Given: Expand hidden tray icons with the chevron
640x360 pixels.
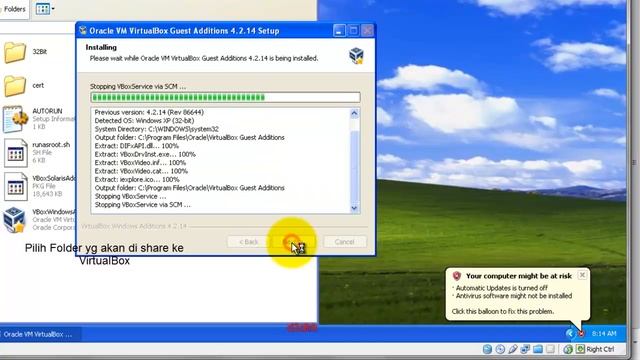Looking at the screenshot, I should click(x=570, y=334).
